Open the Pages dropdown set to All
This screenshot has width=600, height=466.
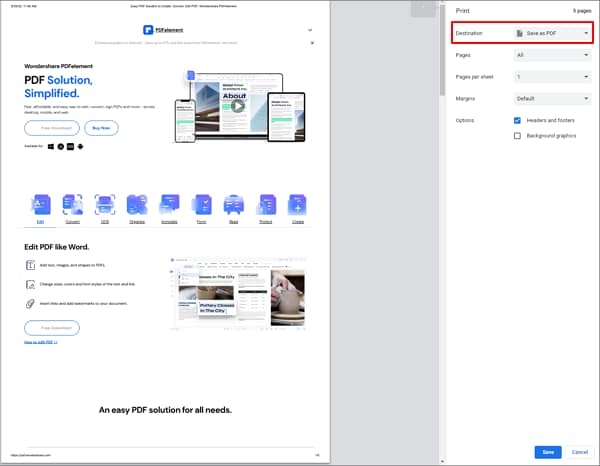(x=552, y=55)
